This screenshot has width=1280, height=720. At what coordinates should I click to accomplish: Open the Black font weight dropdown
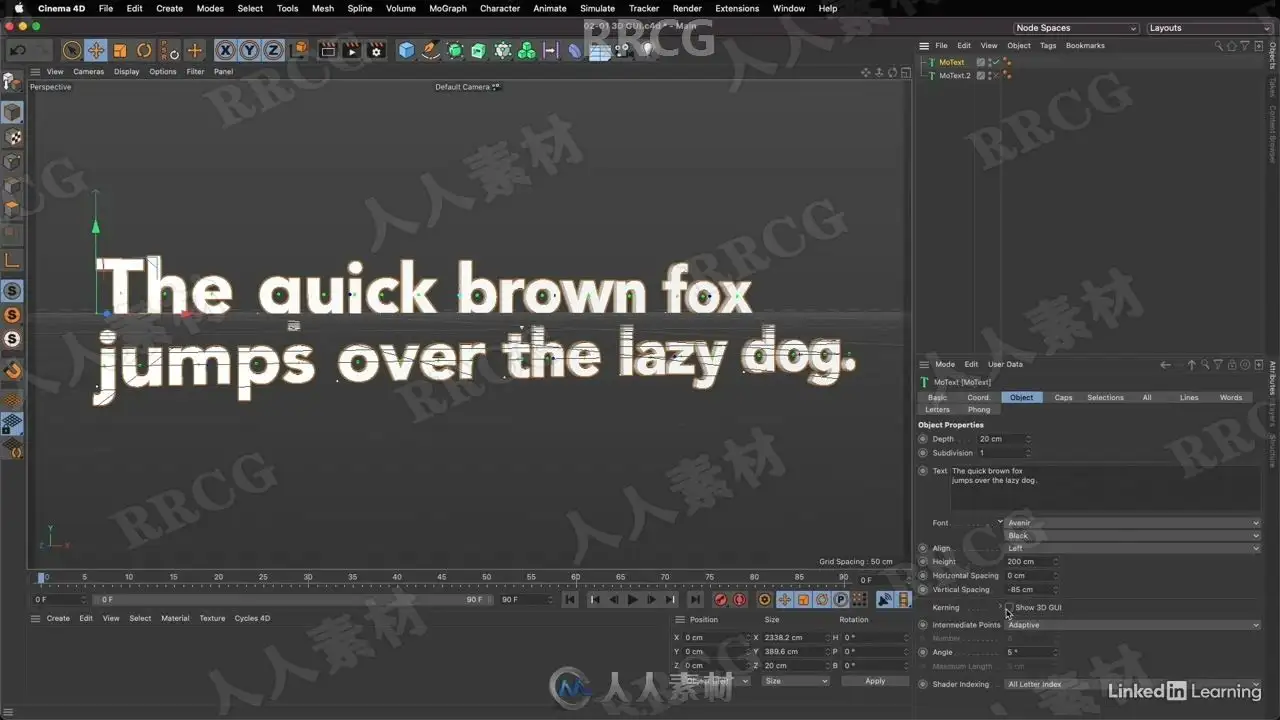(x=1132, y=536)
